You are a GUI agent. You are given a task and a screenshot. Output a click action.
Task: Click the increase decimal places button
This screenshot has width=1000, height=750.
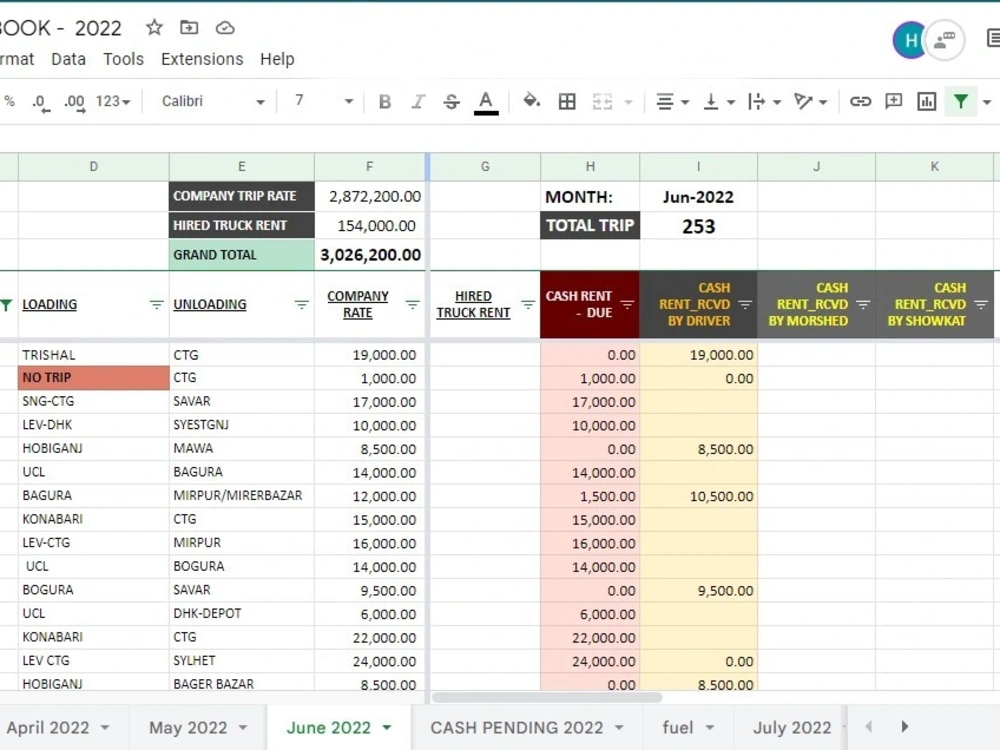pyautogui.click(x=74, y=102)
